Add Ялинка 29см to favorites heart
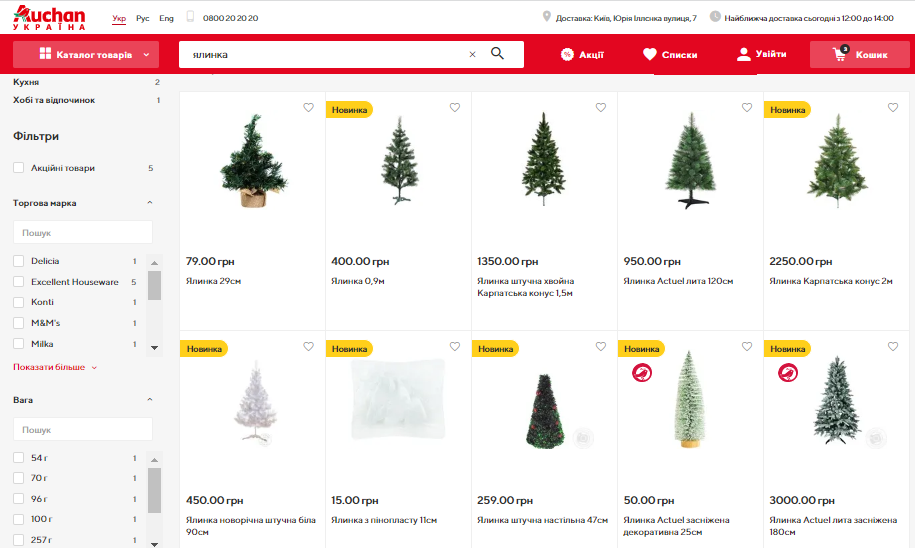 click(x=309, y=107)
